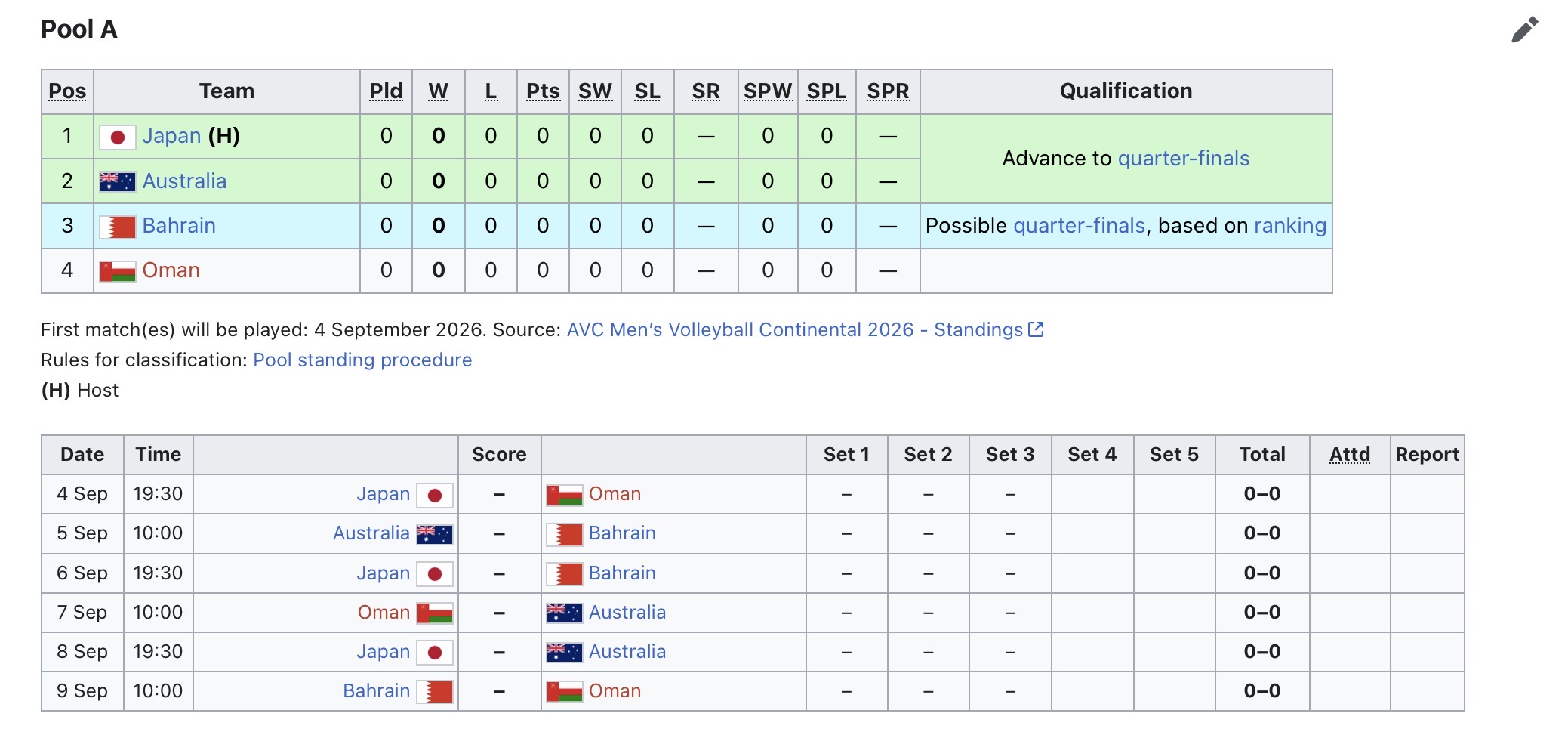Viewport: 1568px width, 729px height.
Task: Click Oman flag in the 4 Sep match
Action: (565, 495)
